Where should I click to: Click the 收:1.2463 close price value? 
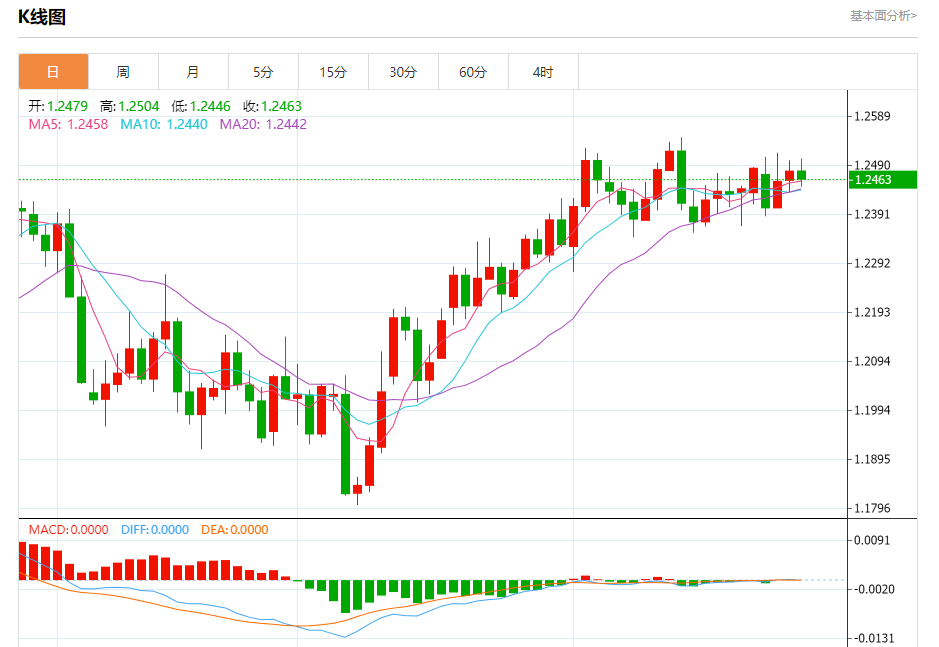pos(272,106)
